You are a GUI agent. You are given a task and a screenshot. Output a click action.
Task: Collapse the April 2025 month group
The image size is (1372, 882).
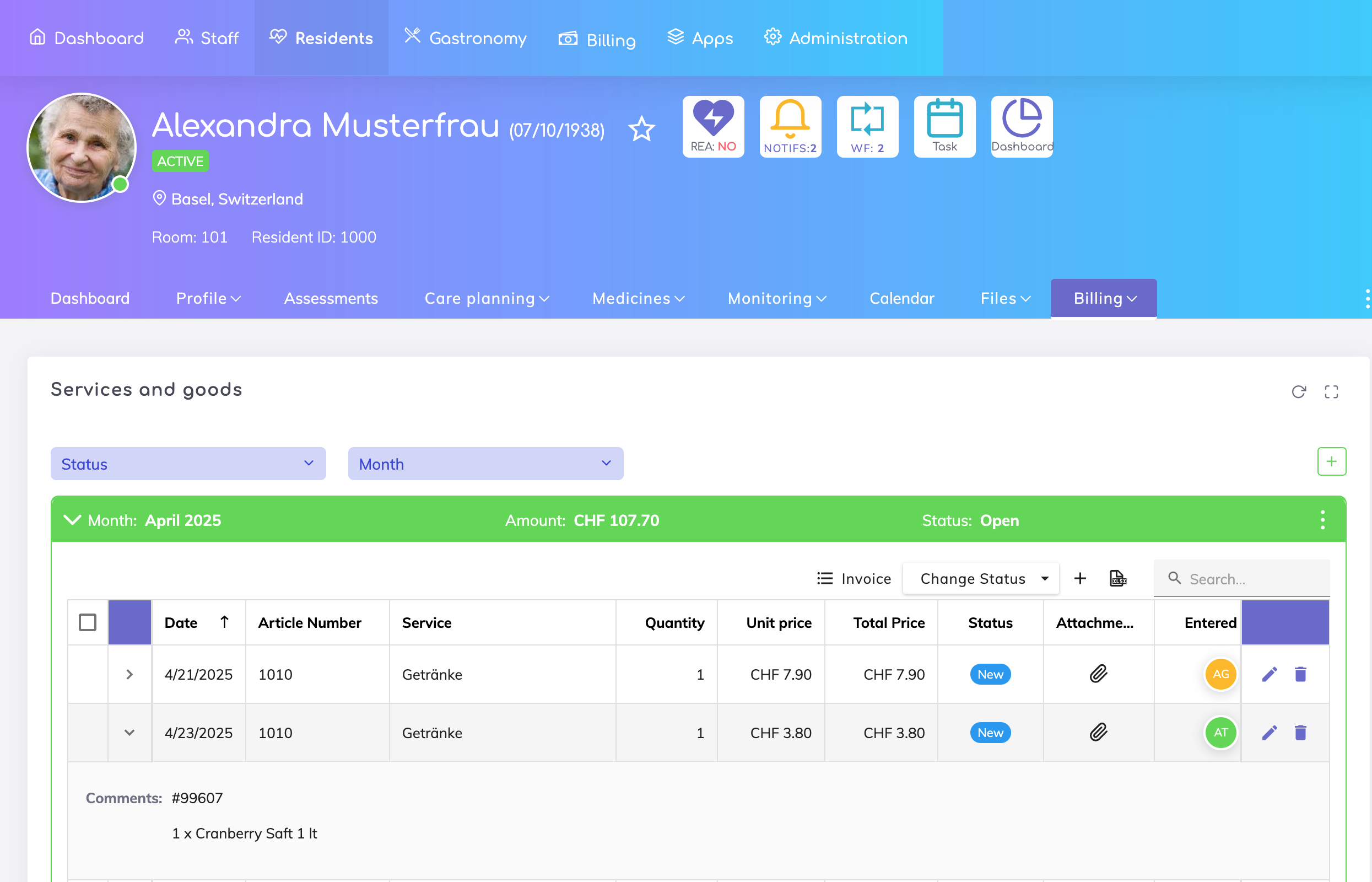[72, 520]
